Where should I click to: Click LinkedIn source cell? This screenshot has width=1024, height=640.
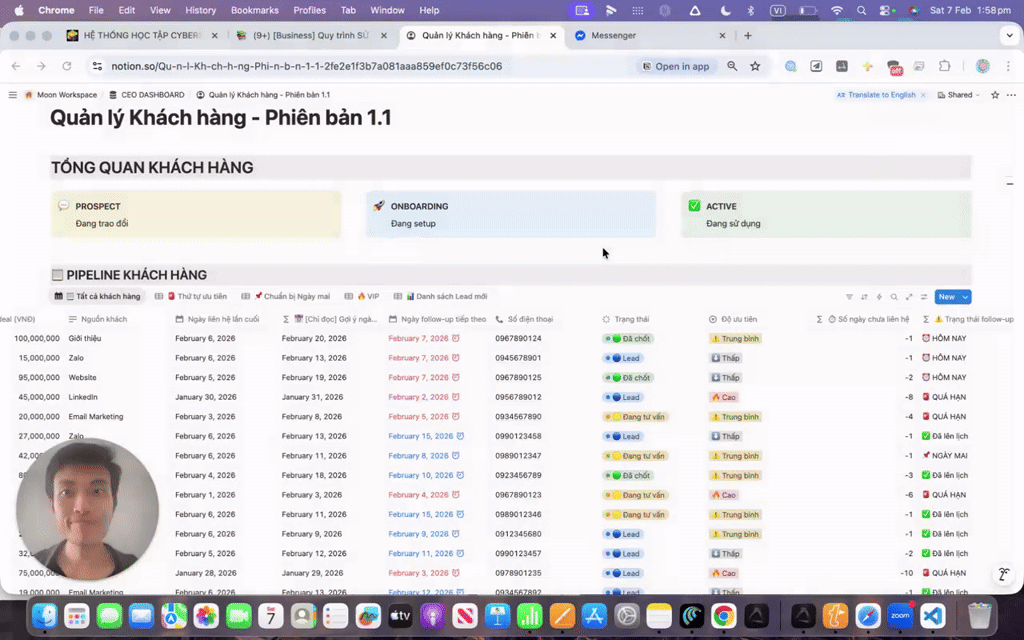(83, 397)
